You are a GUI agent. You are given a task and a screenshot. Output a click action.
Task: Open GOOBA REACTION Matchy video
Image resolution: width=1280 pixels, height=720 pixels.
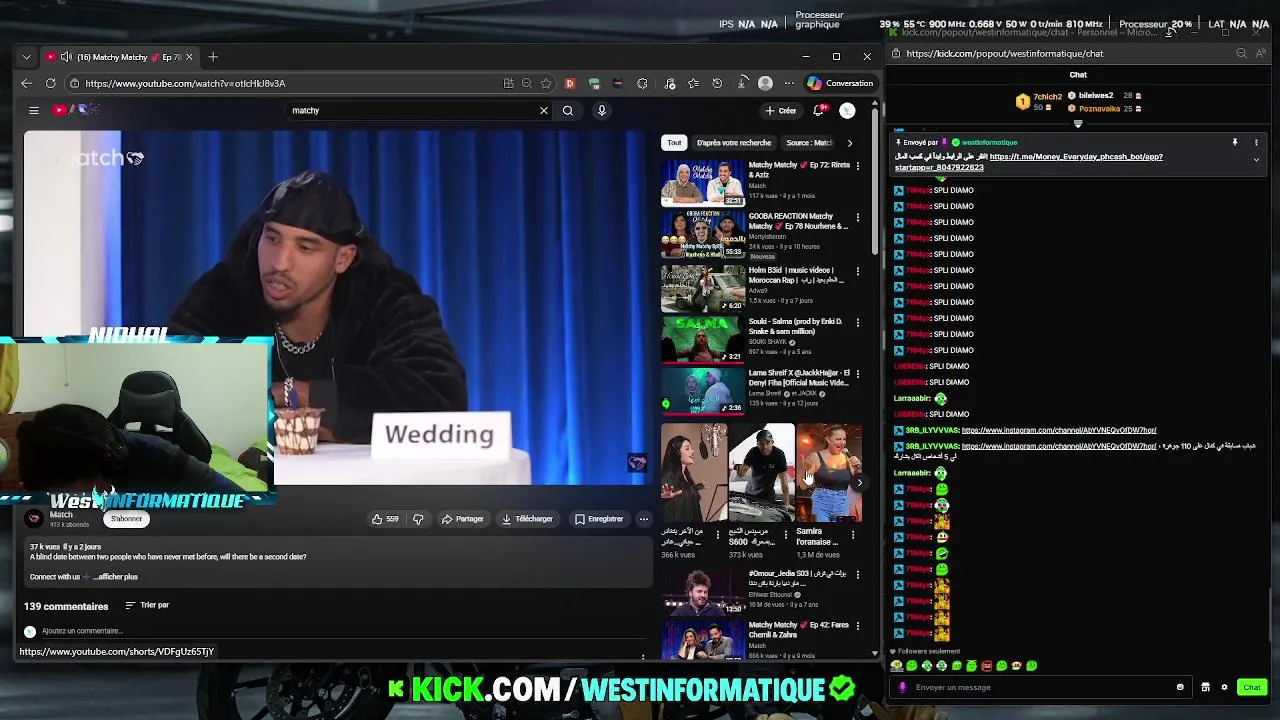coord(703,235)
